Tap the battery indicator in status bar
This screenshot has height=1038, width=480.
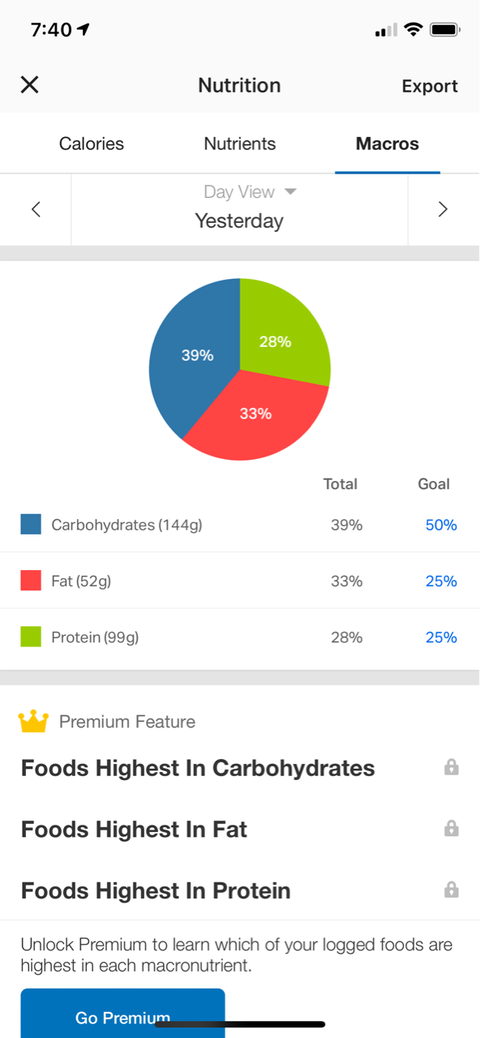pyautogui.click(x=445, y=29)
